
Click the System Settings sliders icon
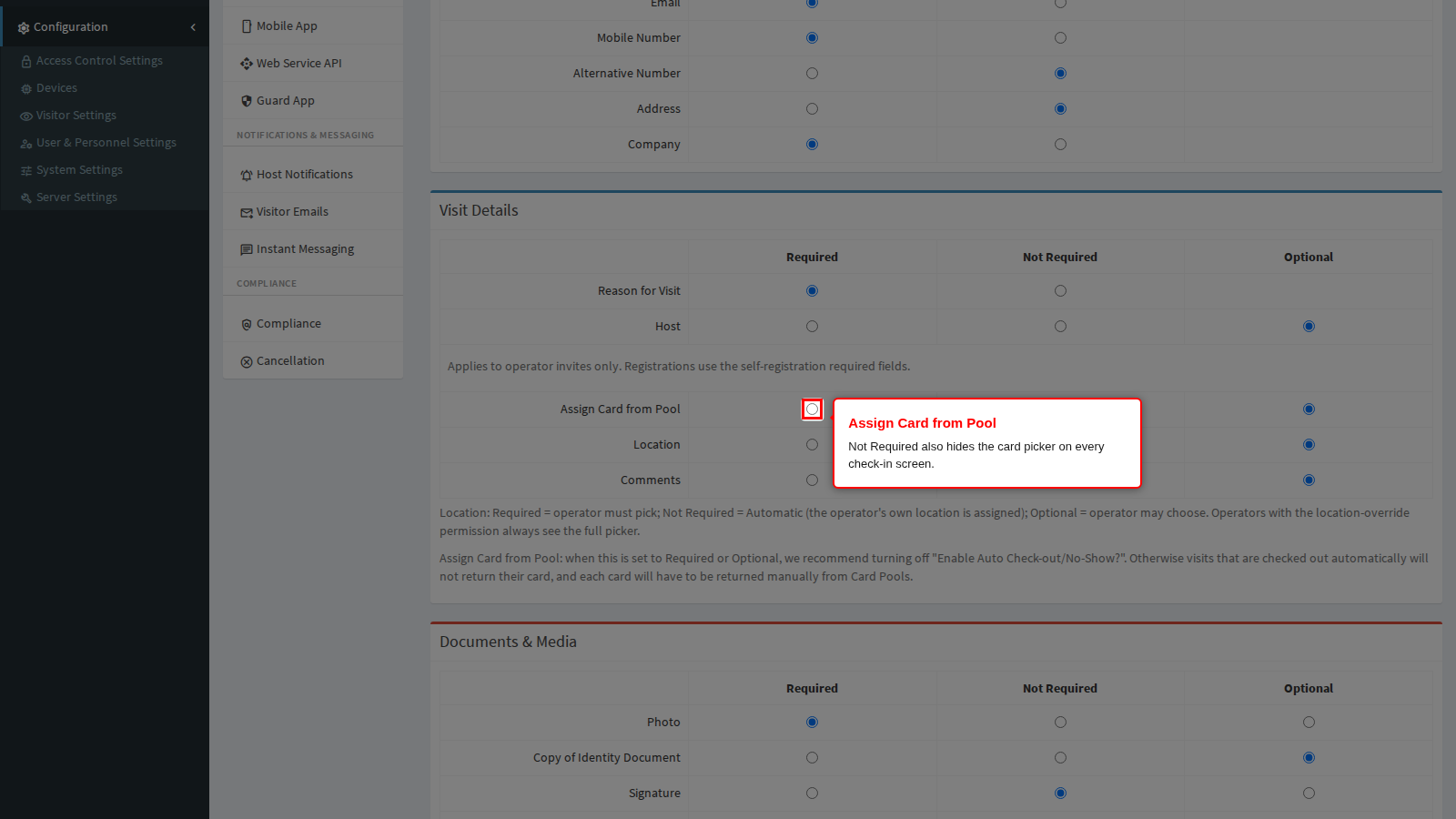26,171
